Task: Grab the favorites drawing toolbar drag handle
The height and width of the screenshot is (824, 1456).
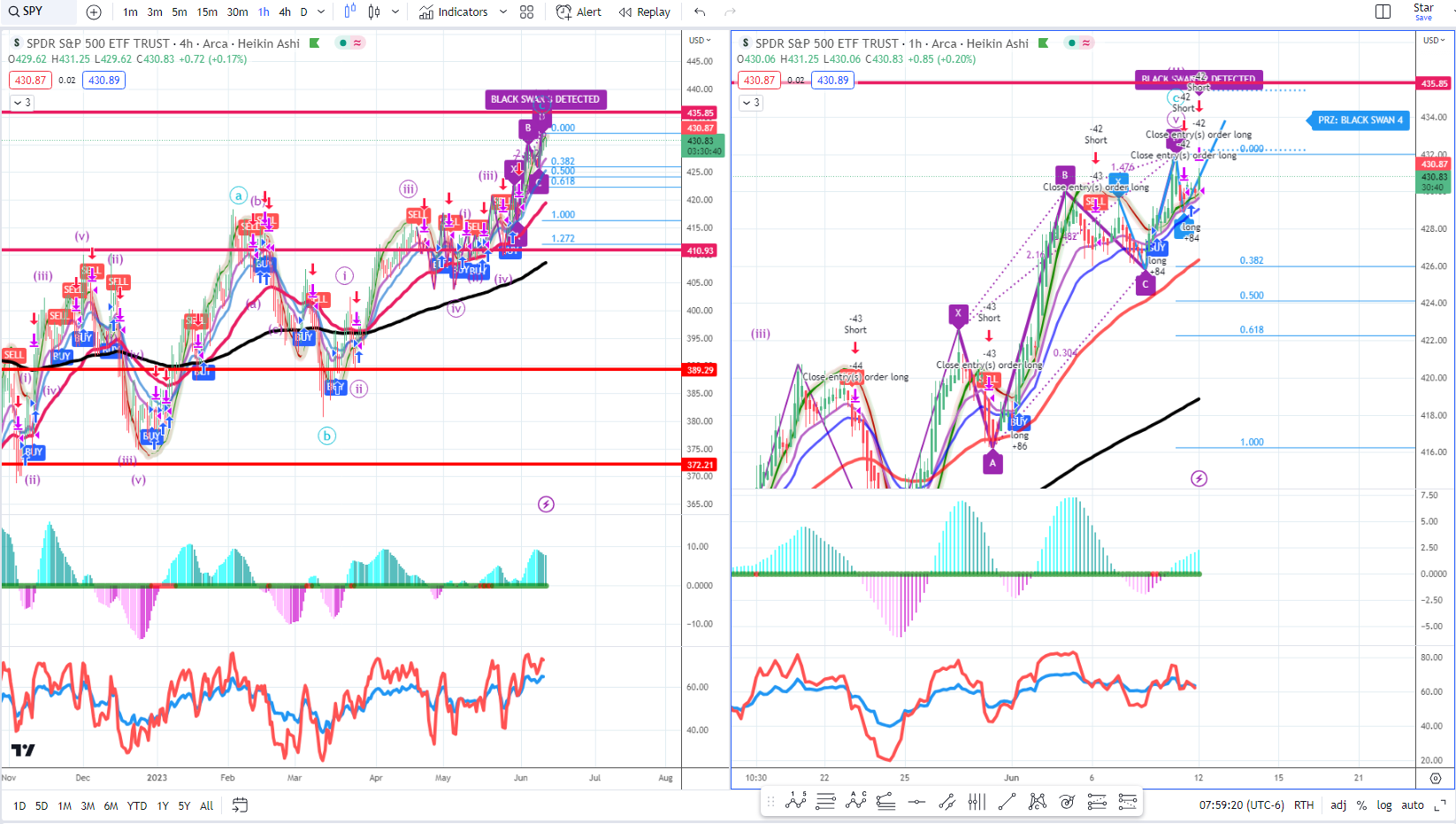Action: (770, 802)
